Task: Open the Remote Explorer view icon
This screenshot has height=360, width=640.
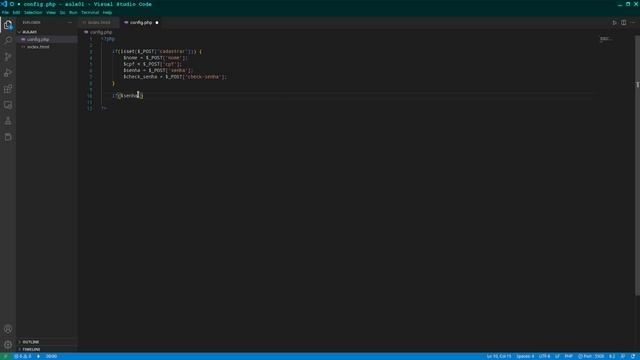Action: pyautogui.click(x=8, y=105)
